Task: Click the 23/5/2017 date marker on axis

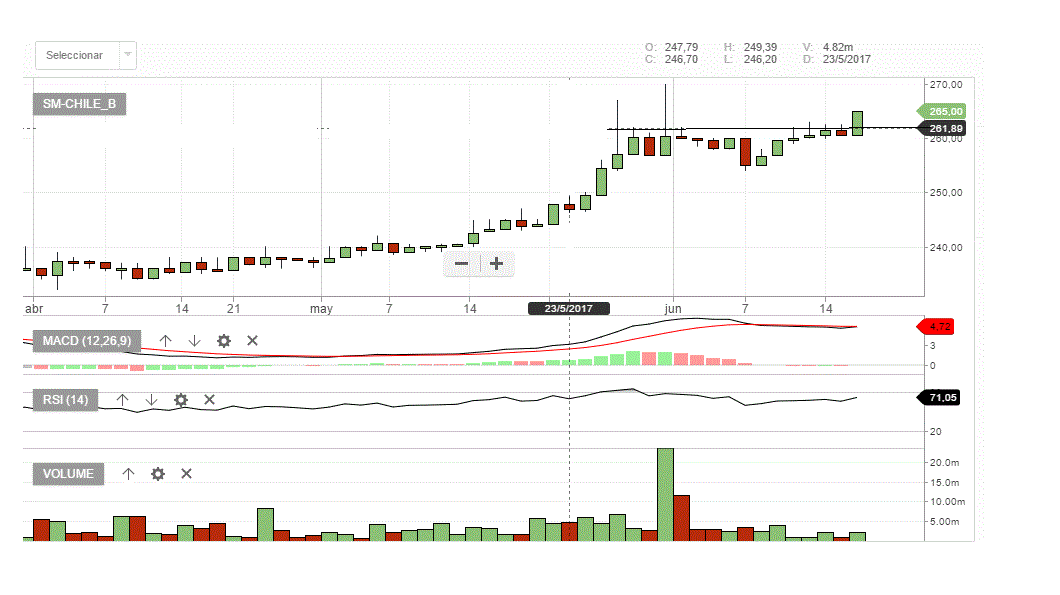Action: coord(569,308)
